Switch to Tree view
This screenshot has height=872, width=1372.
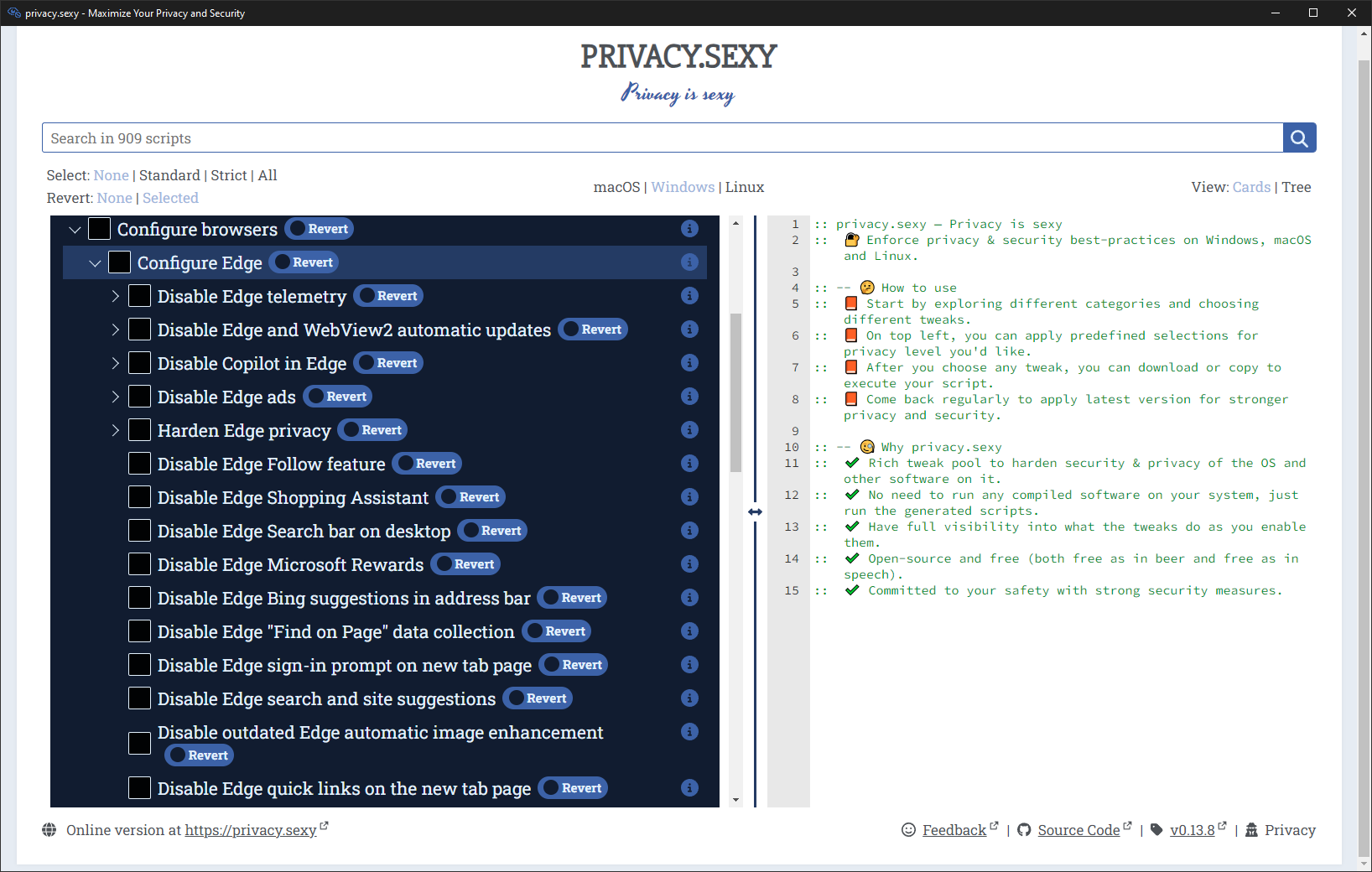[x=1297, y=187]
